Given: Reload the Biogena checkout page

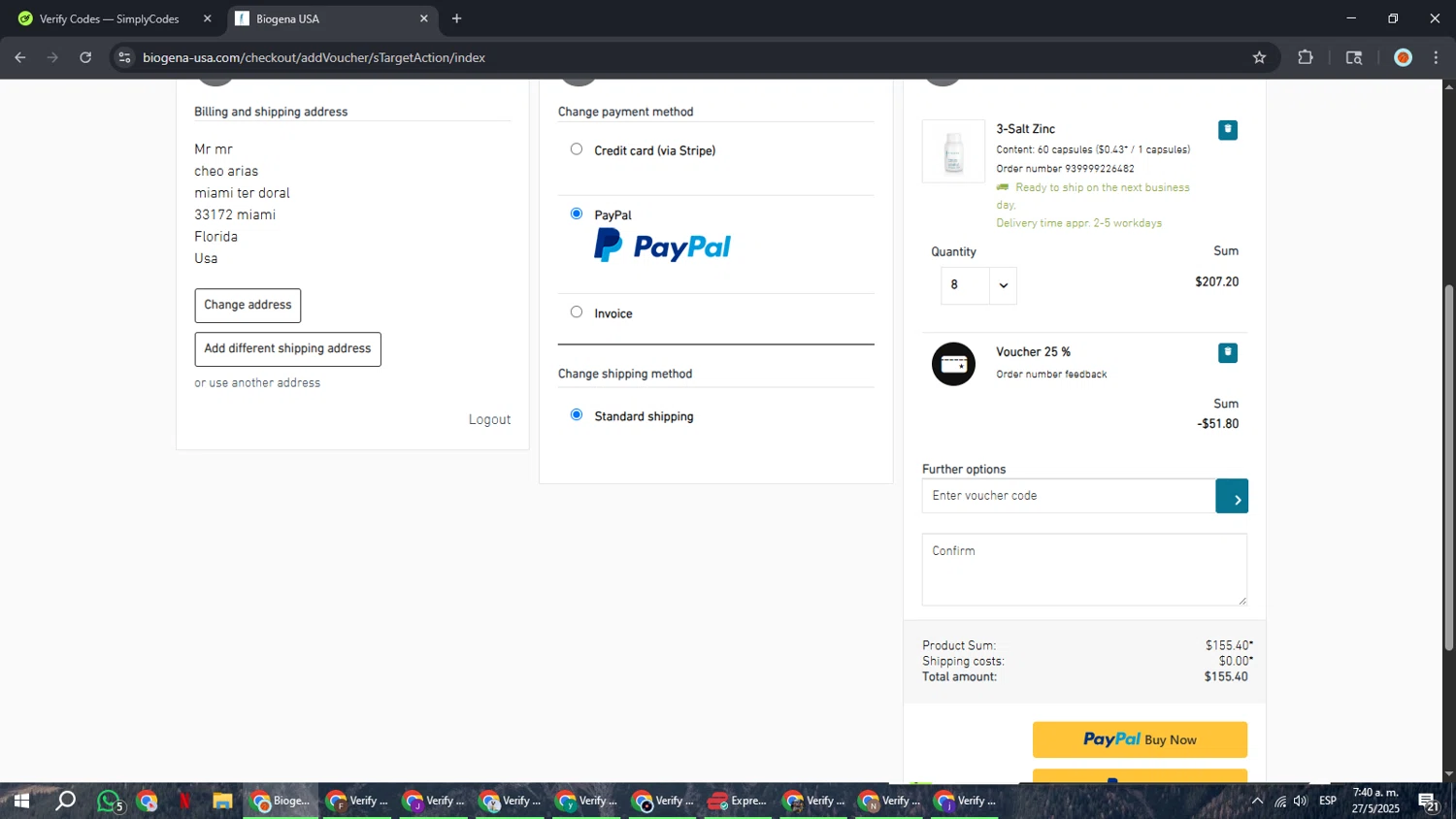Looking at the screenshot, I should click(x=85, y=57).
